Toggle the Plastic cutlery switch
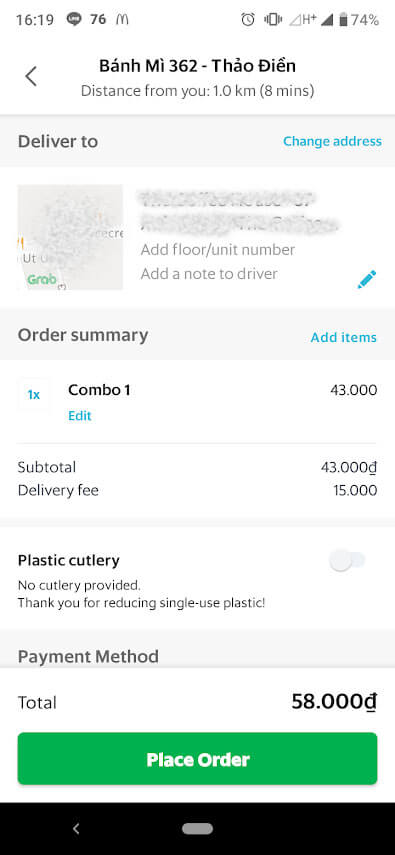395x855 pixels. (x=347, y=561)
